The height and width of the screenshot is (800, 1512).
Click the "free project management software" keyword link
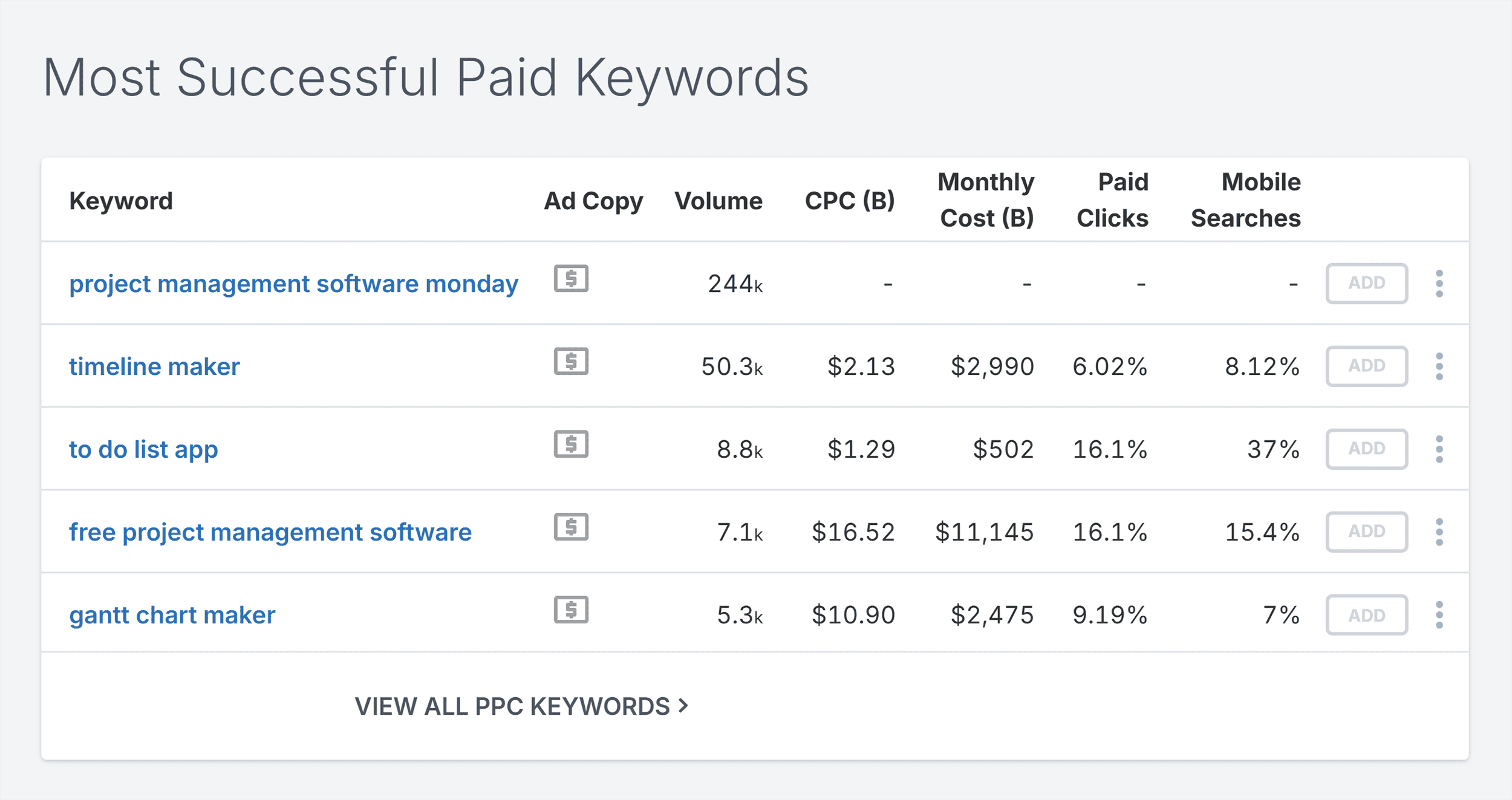point(270,532)
